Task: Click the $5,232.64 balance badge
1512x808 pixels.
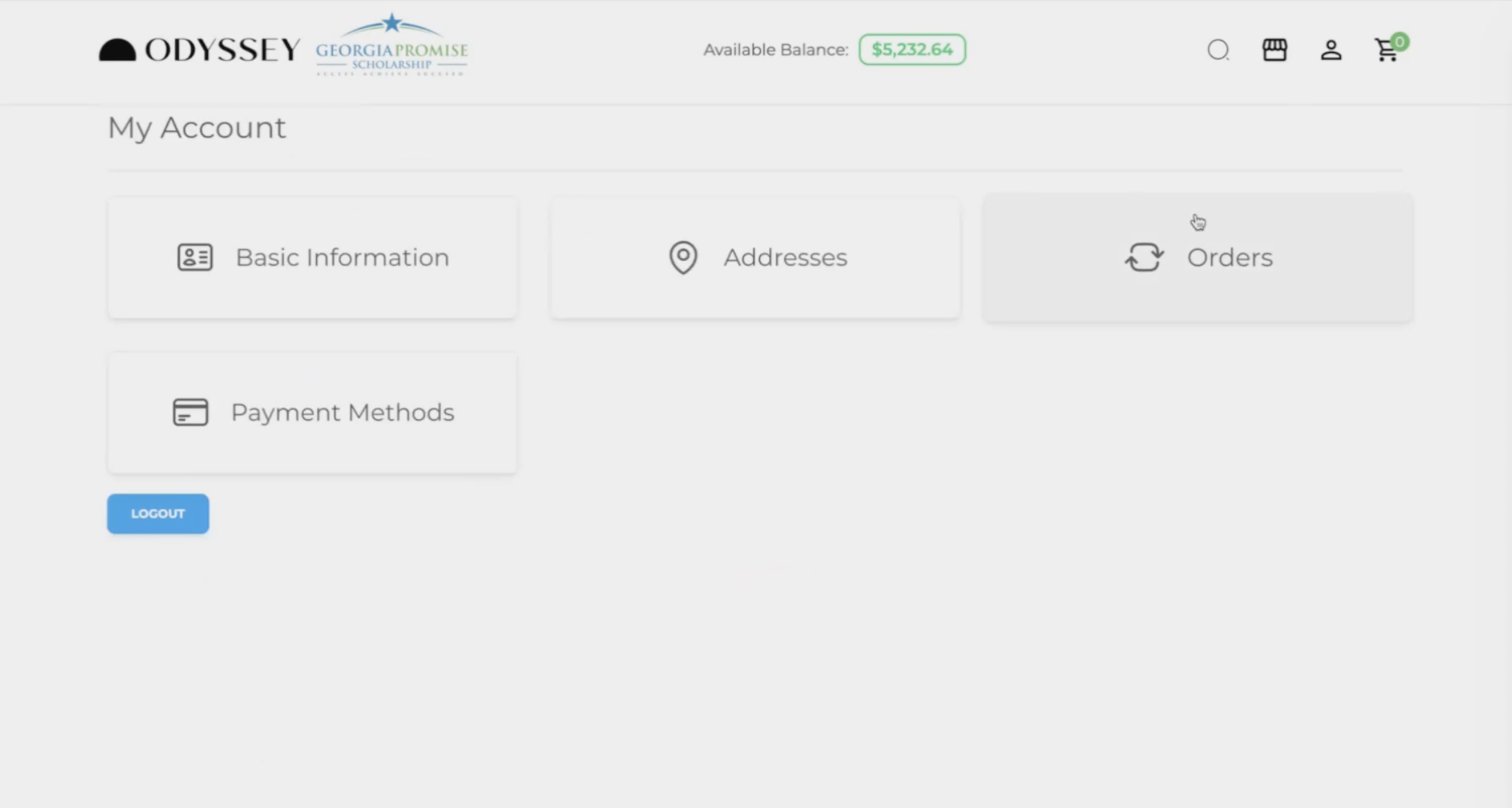Action: tap(912, 50)
